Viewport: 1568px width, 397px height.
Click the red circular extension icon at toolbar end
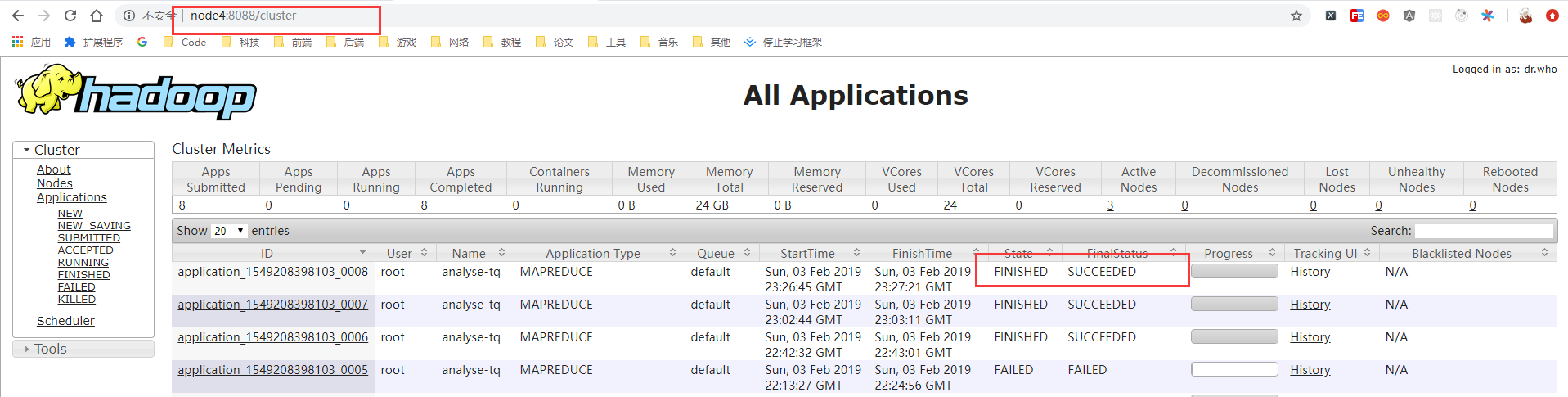(x=1552, y=16)
